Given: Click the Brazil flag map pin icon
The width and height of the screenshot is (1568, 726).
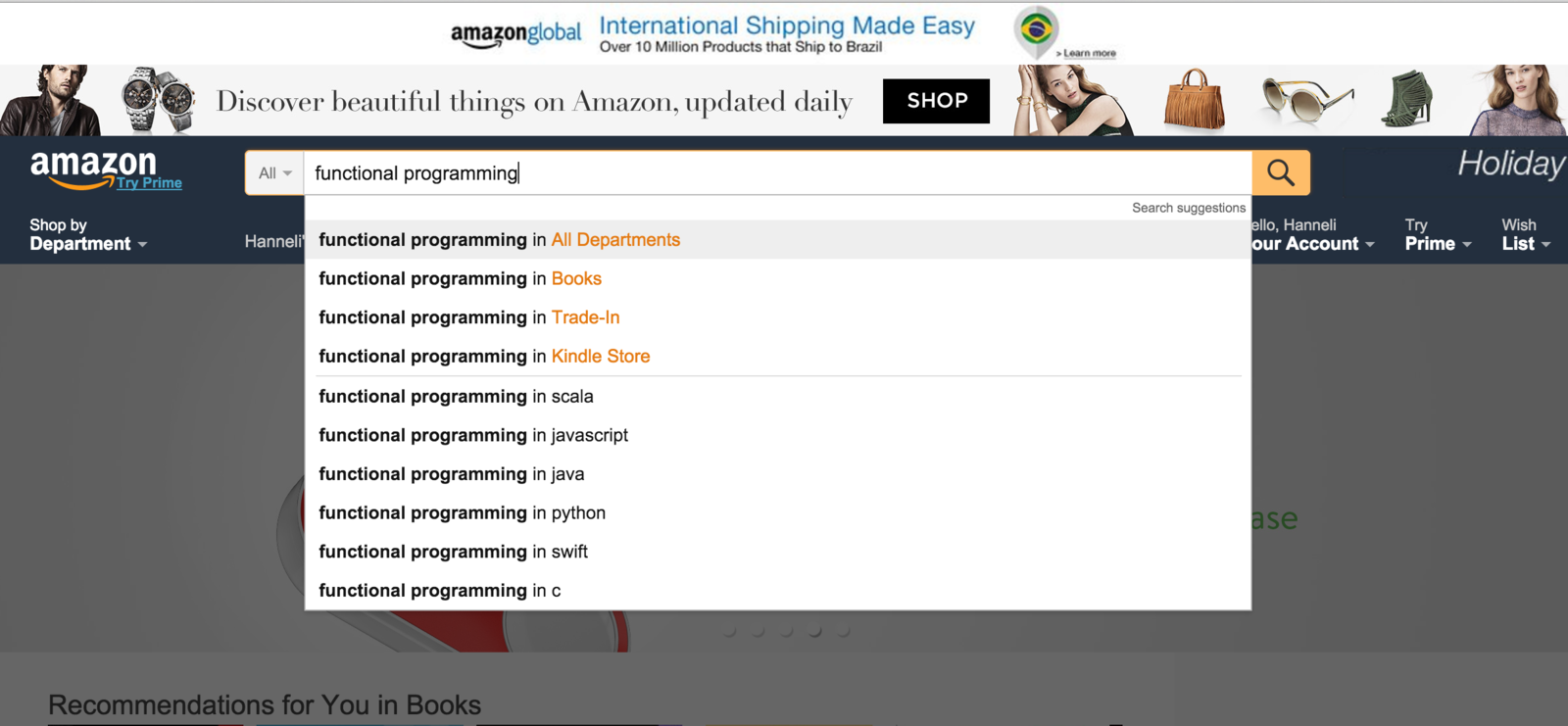Looking at the screenshot, I should [x=1036, y=29].
